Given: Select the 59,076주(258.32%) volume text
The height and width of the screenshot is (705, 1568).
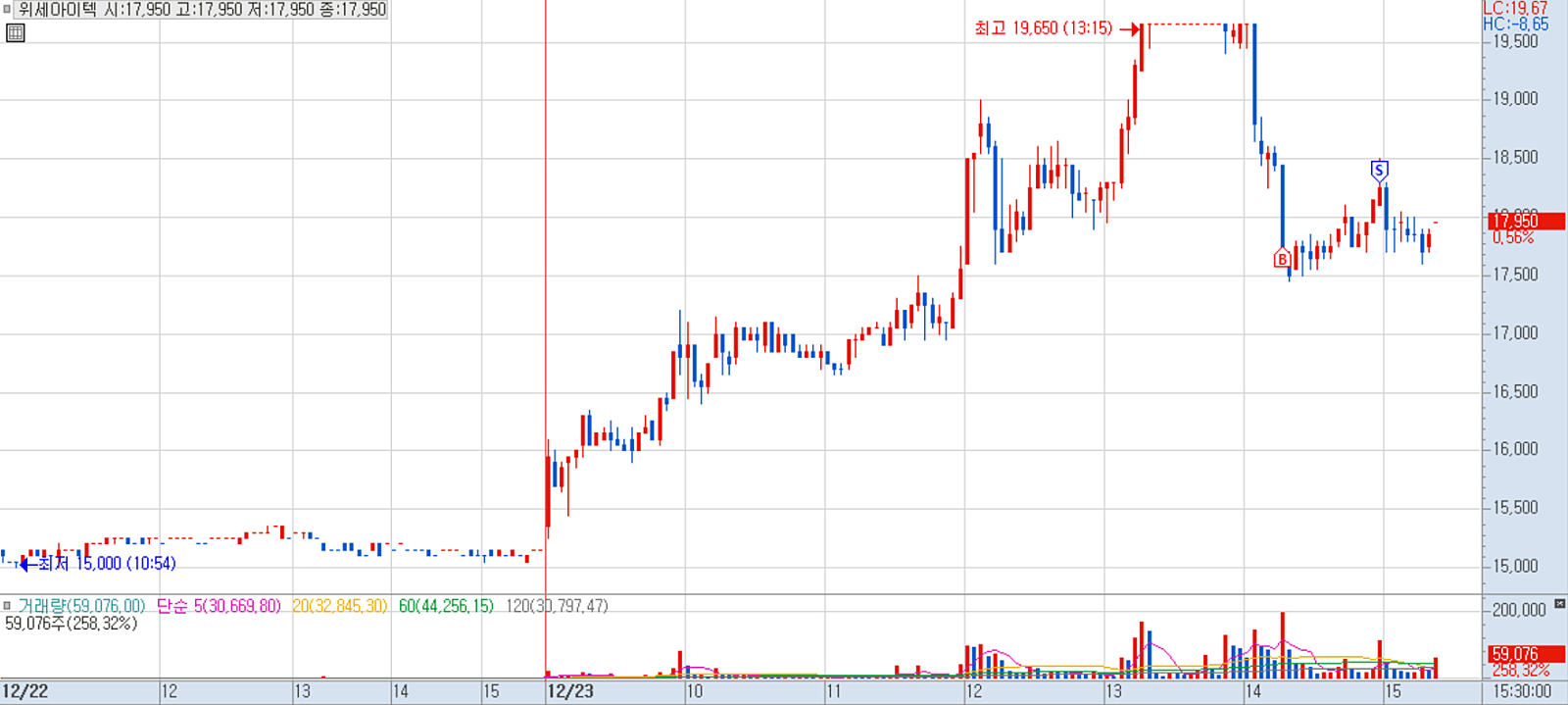Looking at the screenshot, I should point(72,624).
